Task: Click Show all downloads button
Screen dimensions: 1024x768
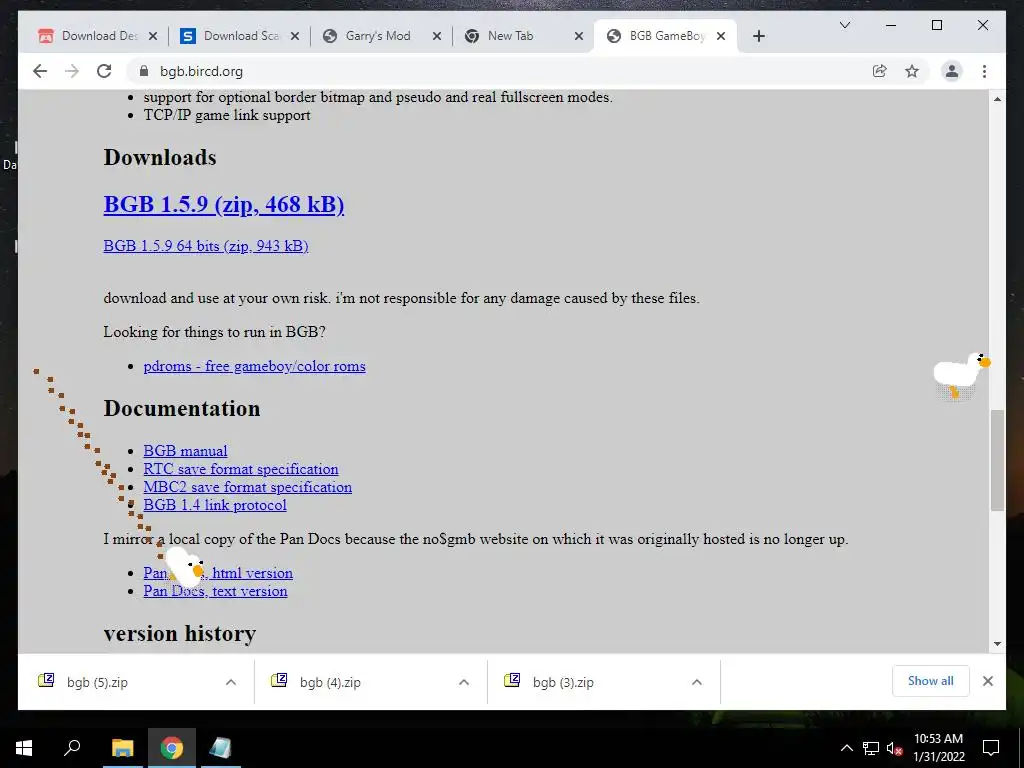Action: pos(931,681)
